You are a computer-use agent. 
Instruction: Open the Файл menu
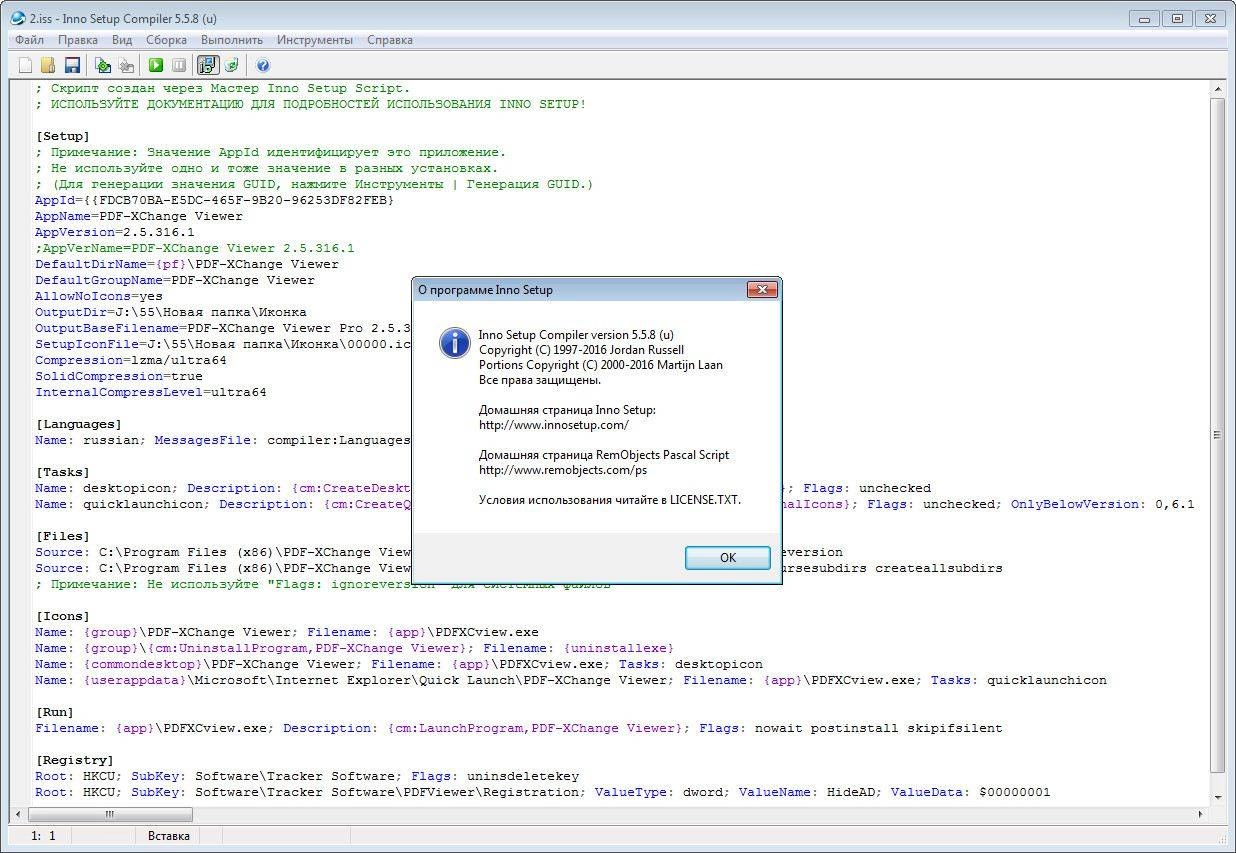(29, 40)
